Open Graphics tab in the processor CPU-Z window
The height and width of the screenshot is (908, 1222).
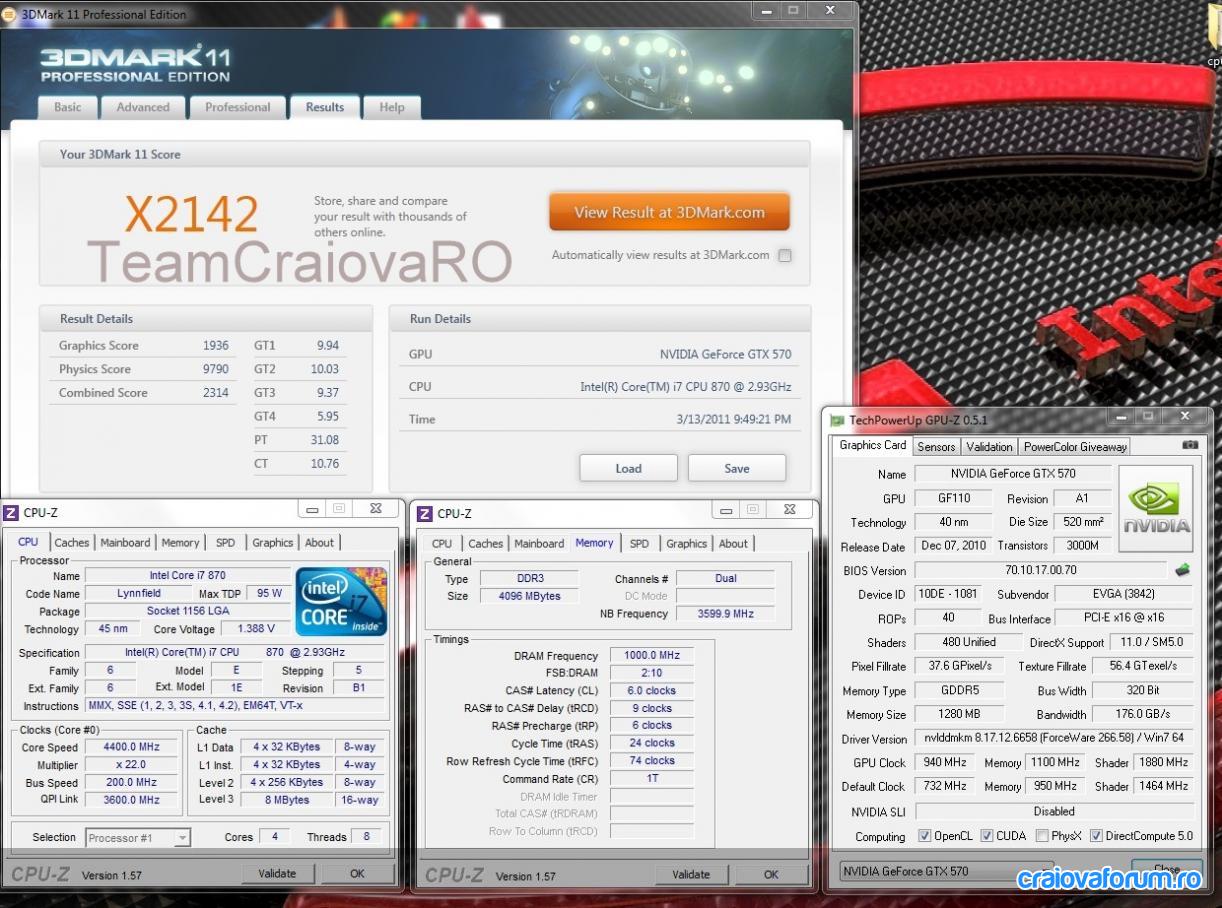click(x=273, y=543)
